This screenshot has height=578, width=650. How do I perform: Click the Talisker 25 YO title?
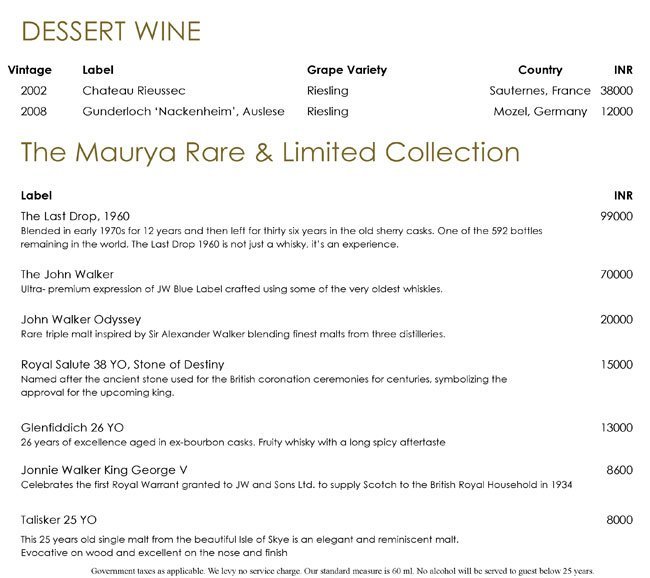click(x=59, y=520)
